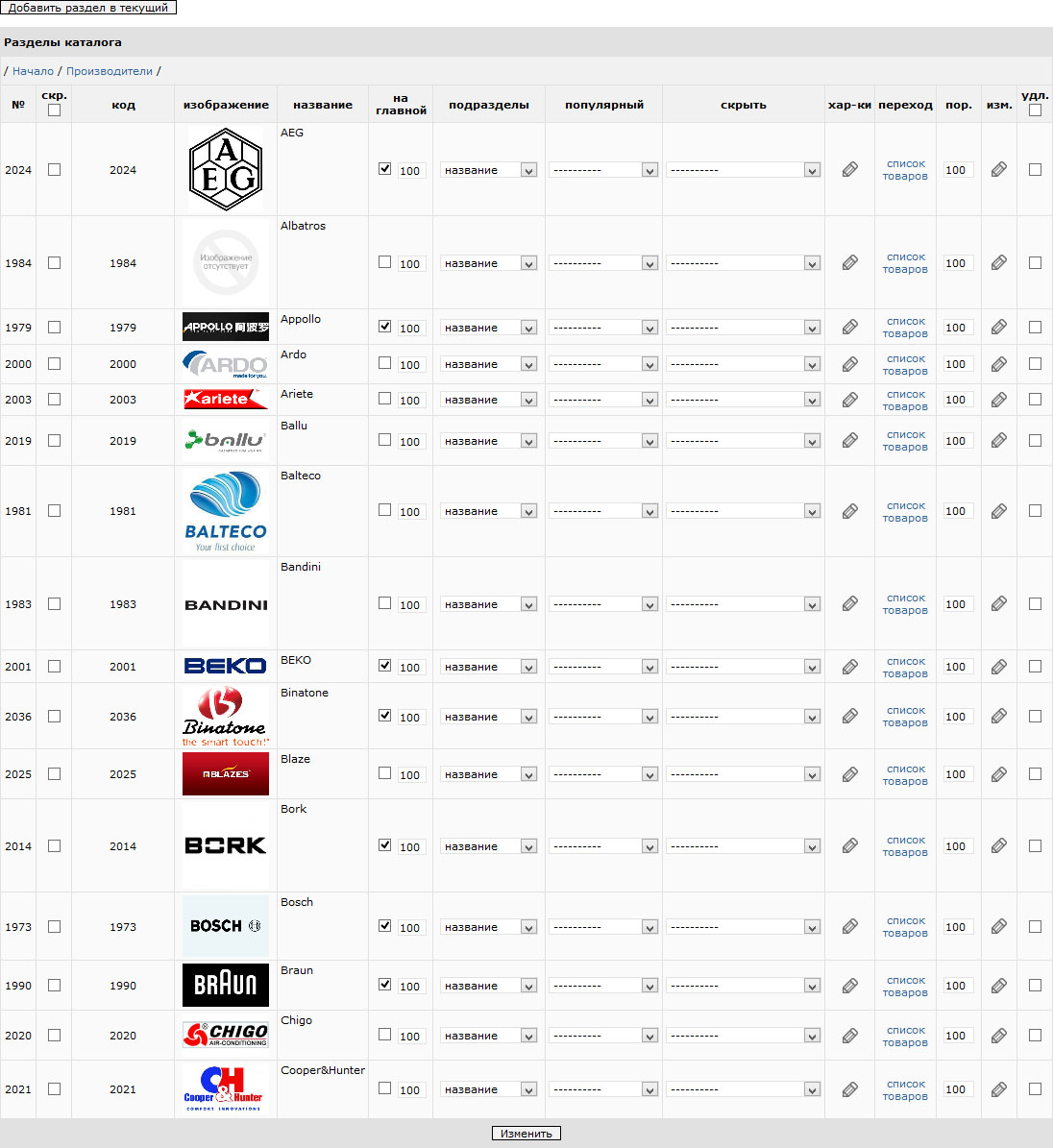Click изм. edit pencil for Balteco
Viewport: 1053px width, 1148px height.
999,511
